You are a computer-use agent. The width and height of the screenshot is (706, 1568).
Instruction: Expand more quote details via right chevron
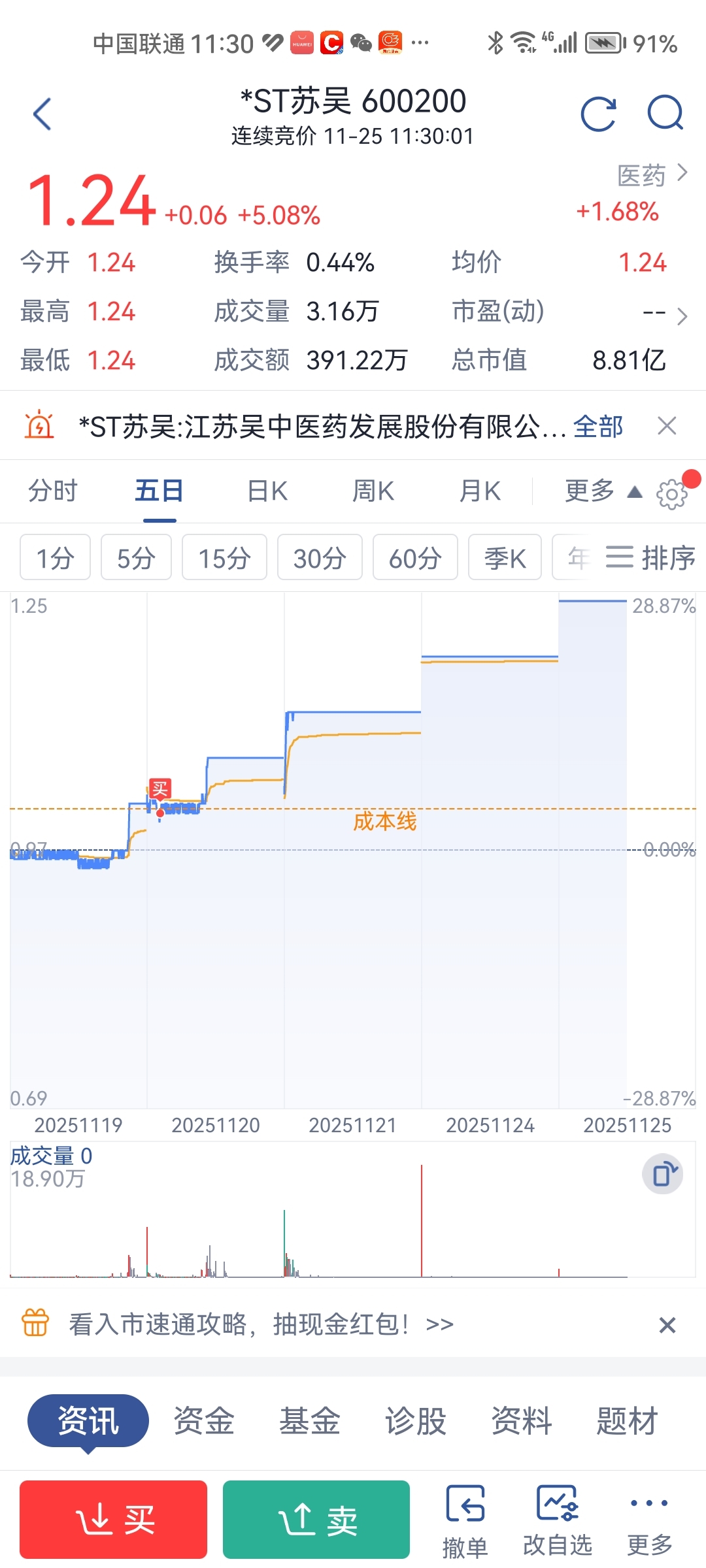tap(682, 316)
